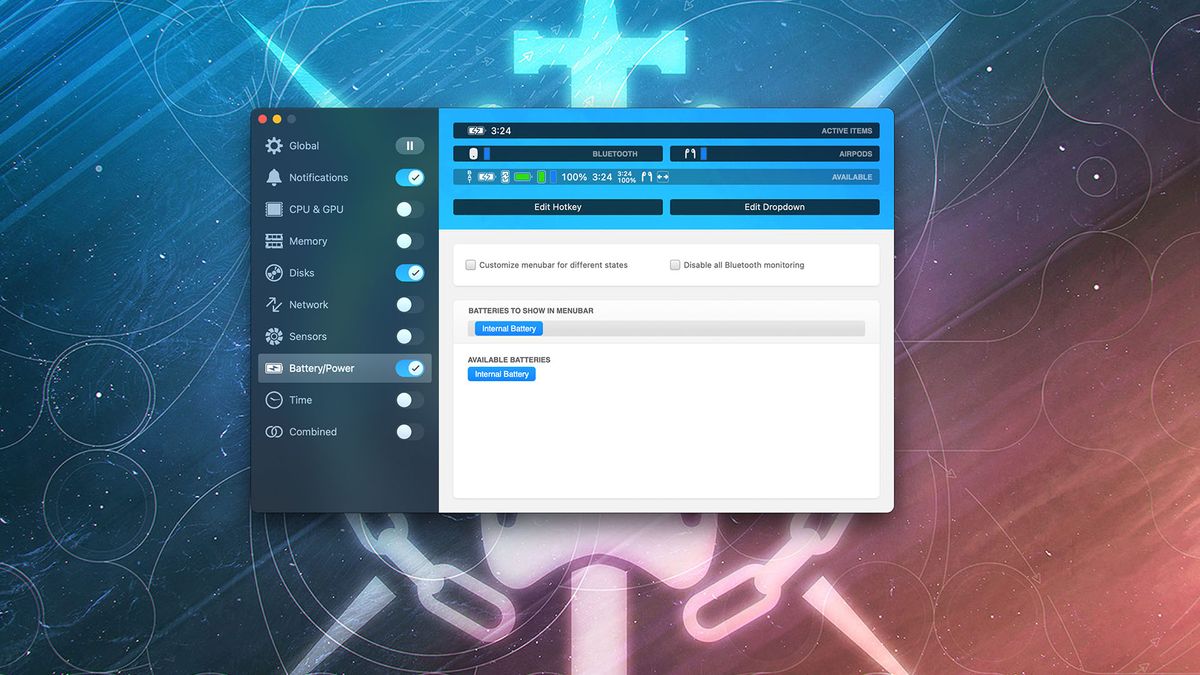Click Edit Dropdown
Viewport: 1200px width, 675px height.
[774, 207]
